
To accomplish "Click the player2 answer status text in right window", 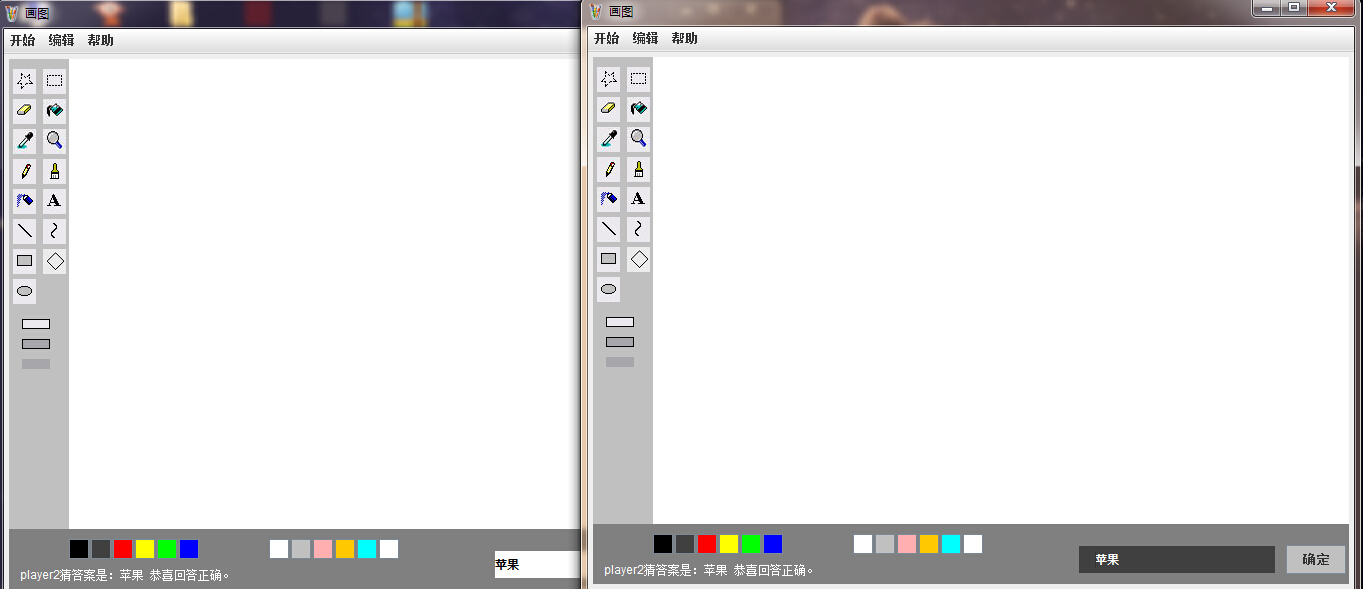I will 709,570.
